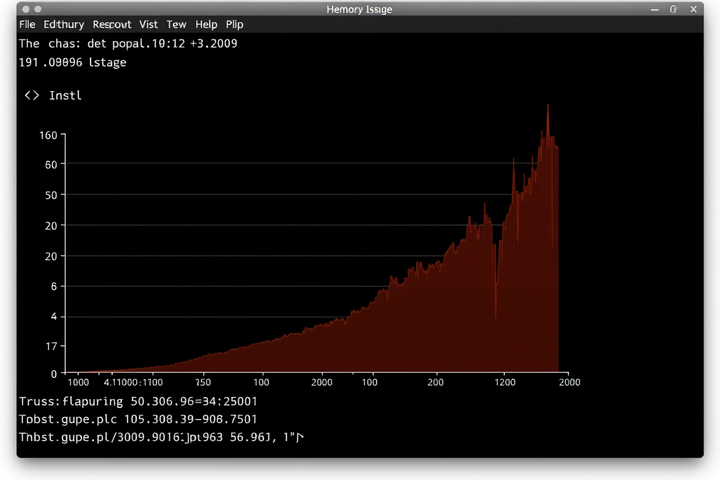The width and height of the screenshot is (720, 480).
Task: Click the line starting 'Truss:flapuring'
Action: click(138, 401)
